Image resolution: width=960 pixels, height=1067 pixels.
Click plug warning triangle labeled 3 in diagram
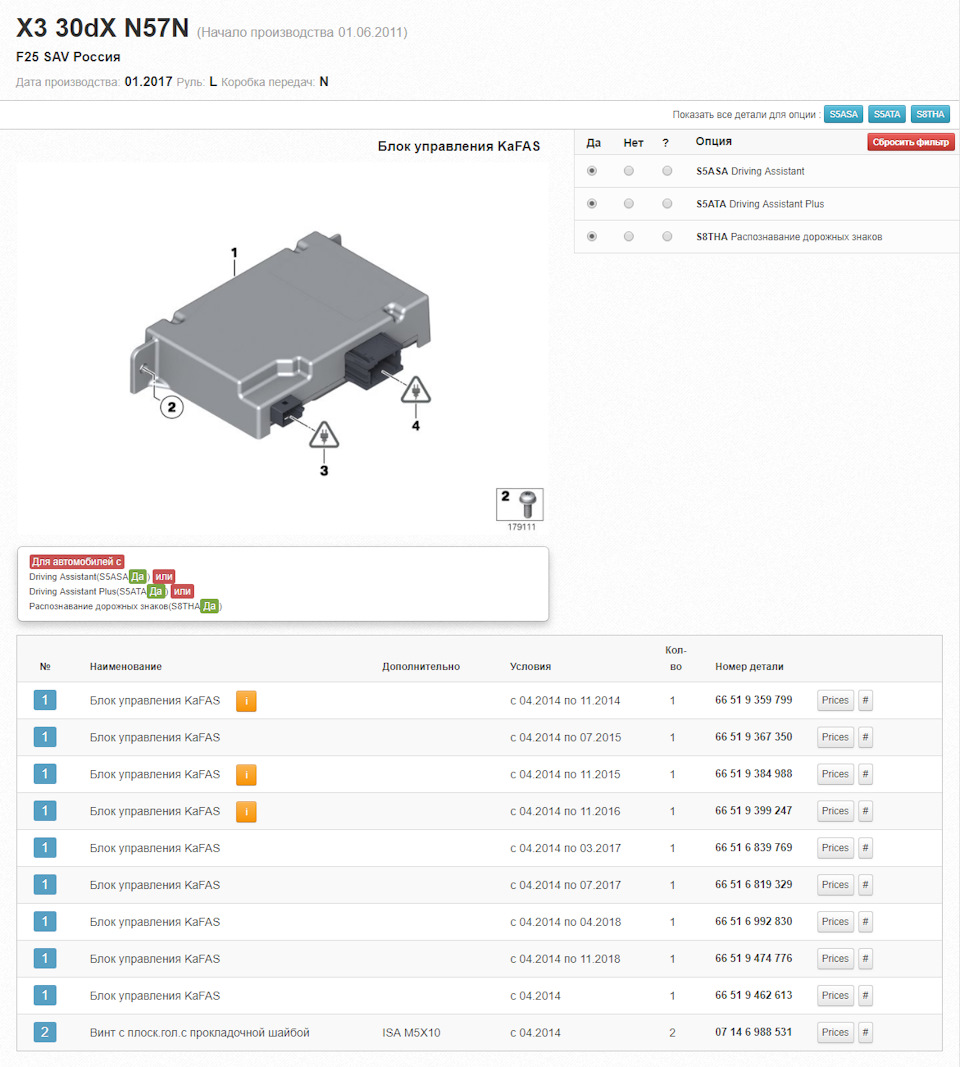point(324,436)
